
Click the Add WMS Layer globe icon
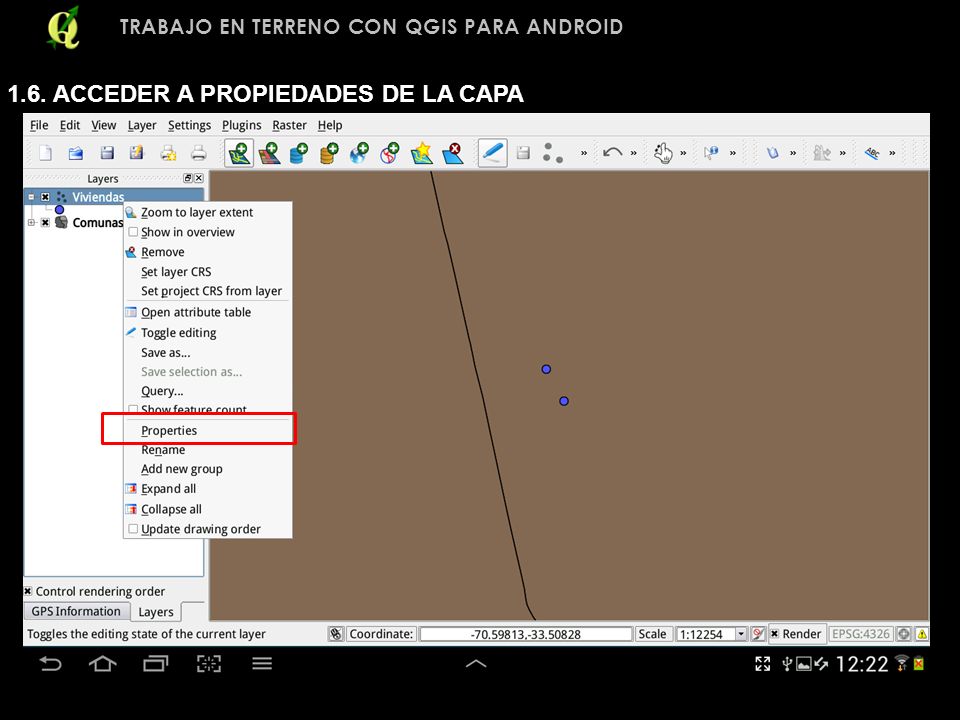point(359,152)
